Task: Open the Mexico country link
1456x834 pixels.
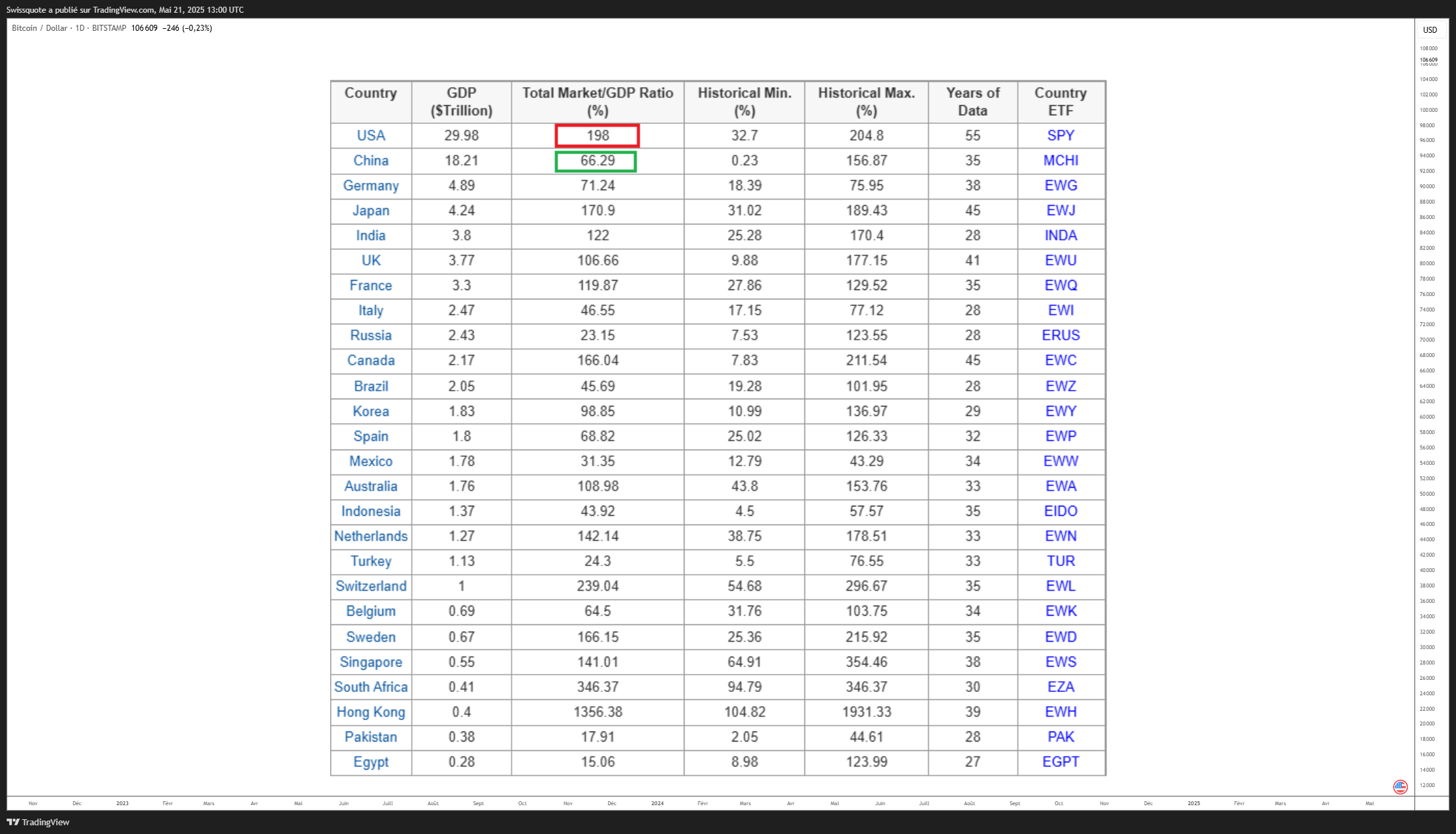Action: pyautogui.click(x=371, y=462)
